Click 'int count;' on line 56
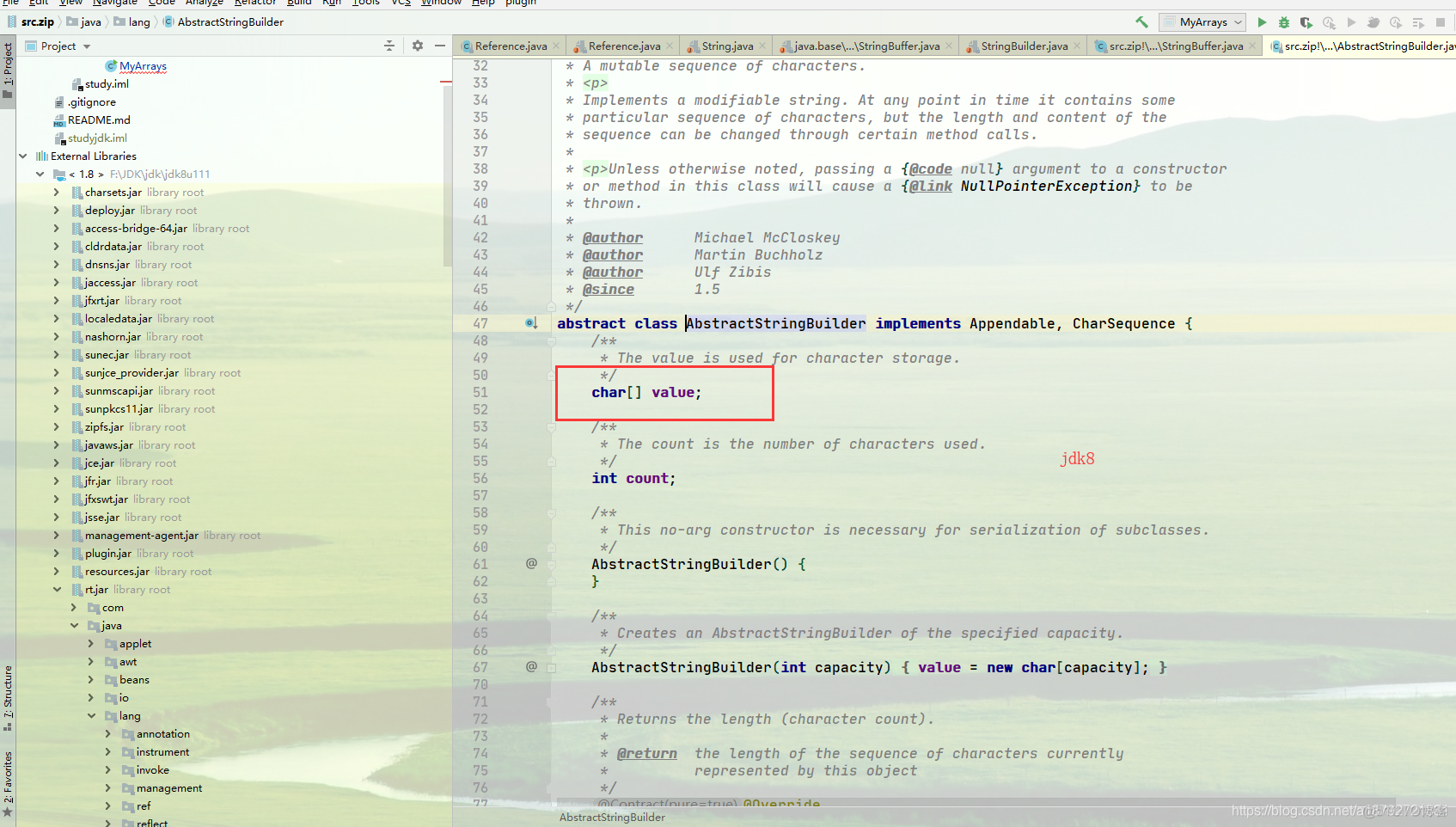The image size is (1456, 827). pos(633,479)
